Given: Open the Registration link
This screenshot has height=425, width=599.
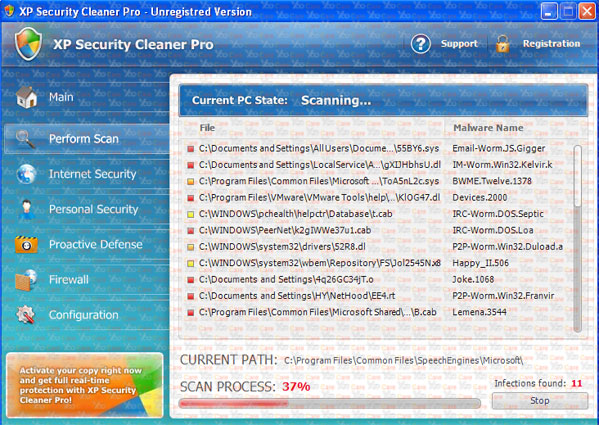Looking at the screenshot, I should tap(551, 44).
